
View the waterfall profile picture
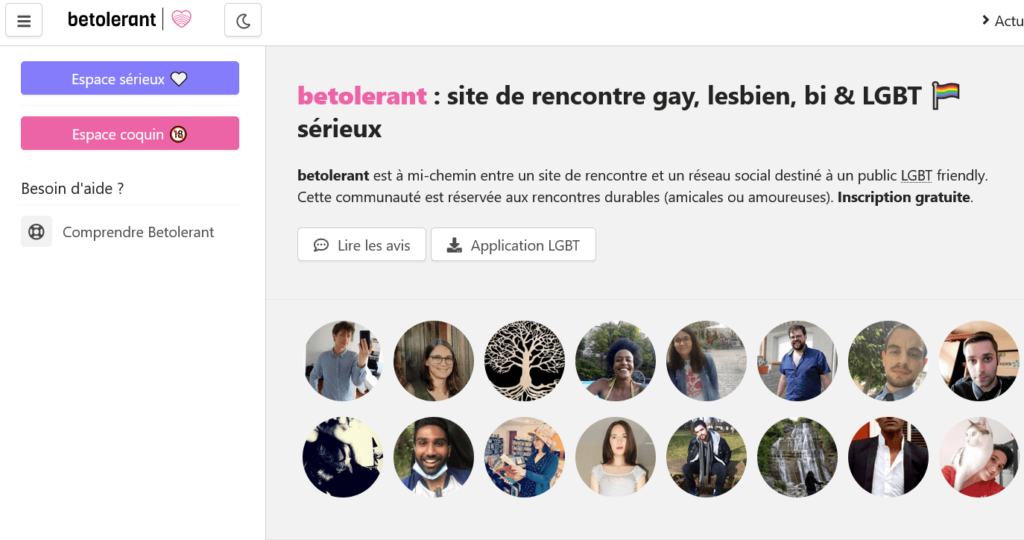coord(797,457)
